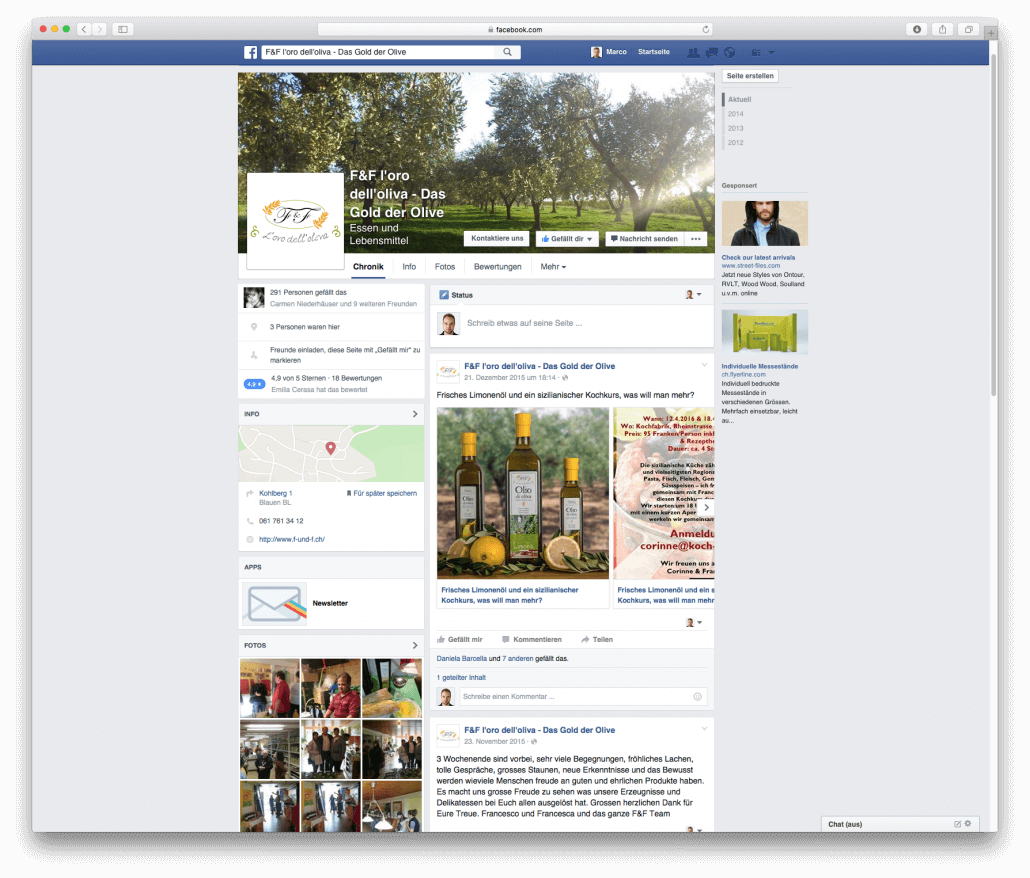Go forward with Safari's forward arrow

pos(99,29)
